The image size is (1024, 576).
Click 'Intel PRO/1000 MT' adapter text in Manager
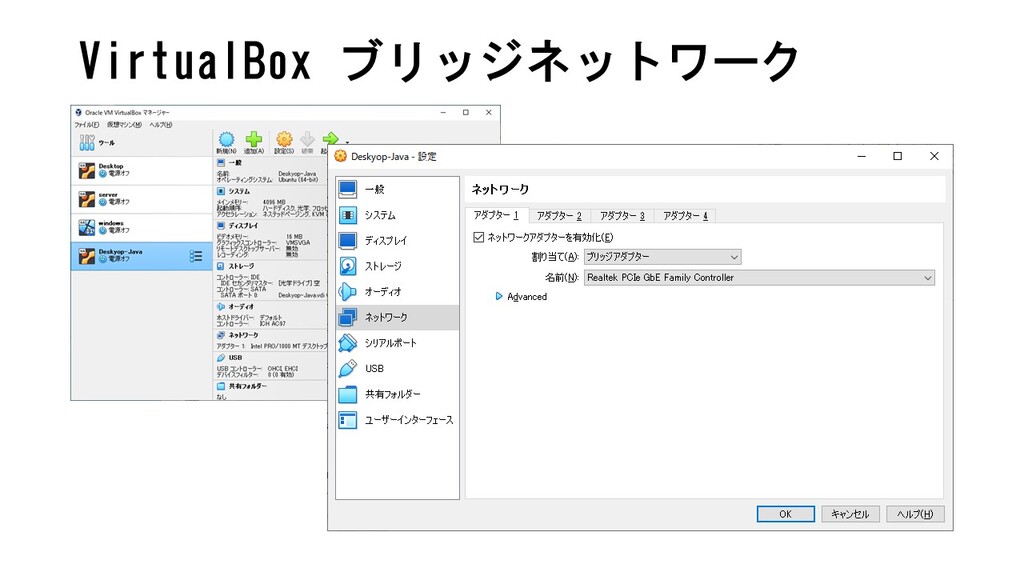(289, 346)
